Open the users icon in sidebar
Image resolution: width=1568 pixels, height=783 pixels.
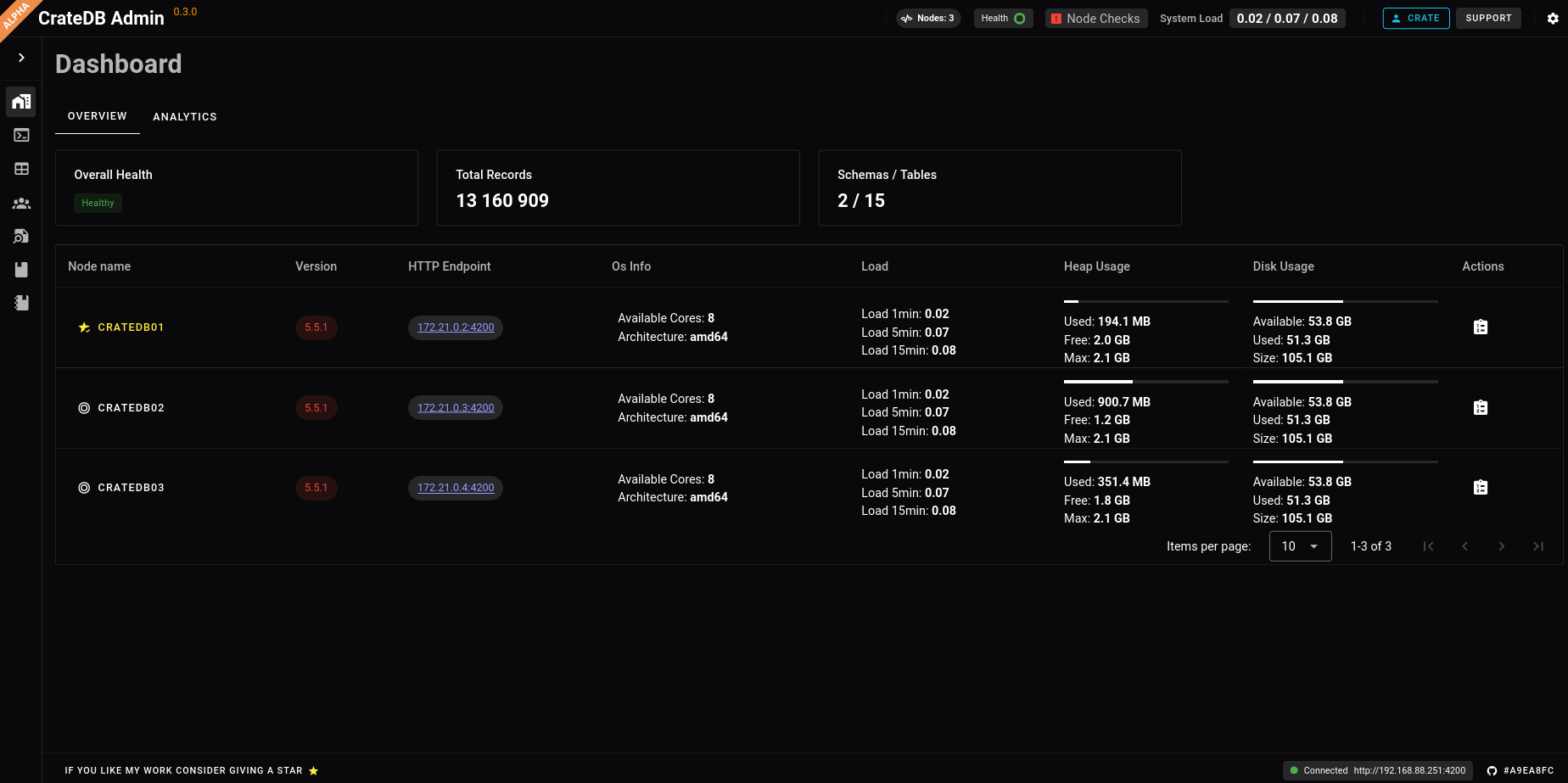[21, 204]
